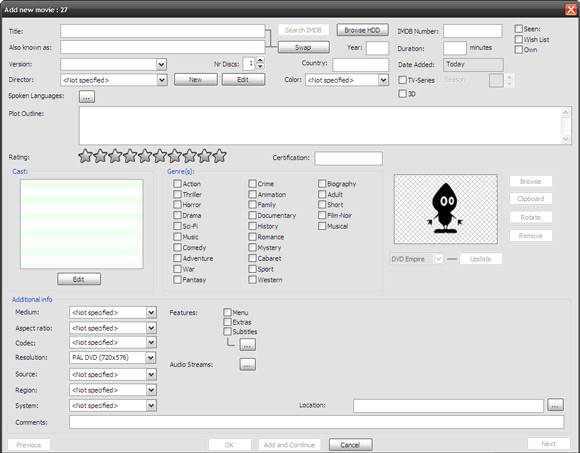Click the Comments input field
580x453 pixels.
tap(317, 422)
